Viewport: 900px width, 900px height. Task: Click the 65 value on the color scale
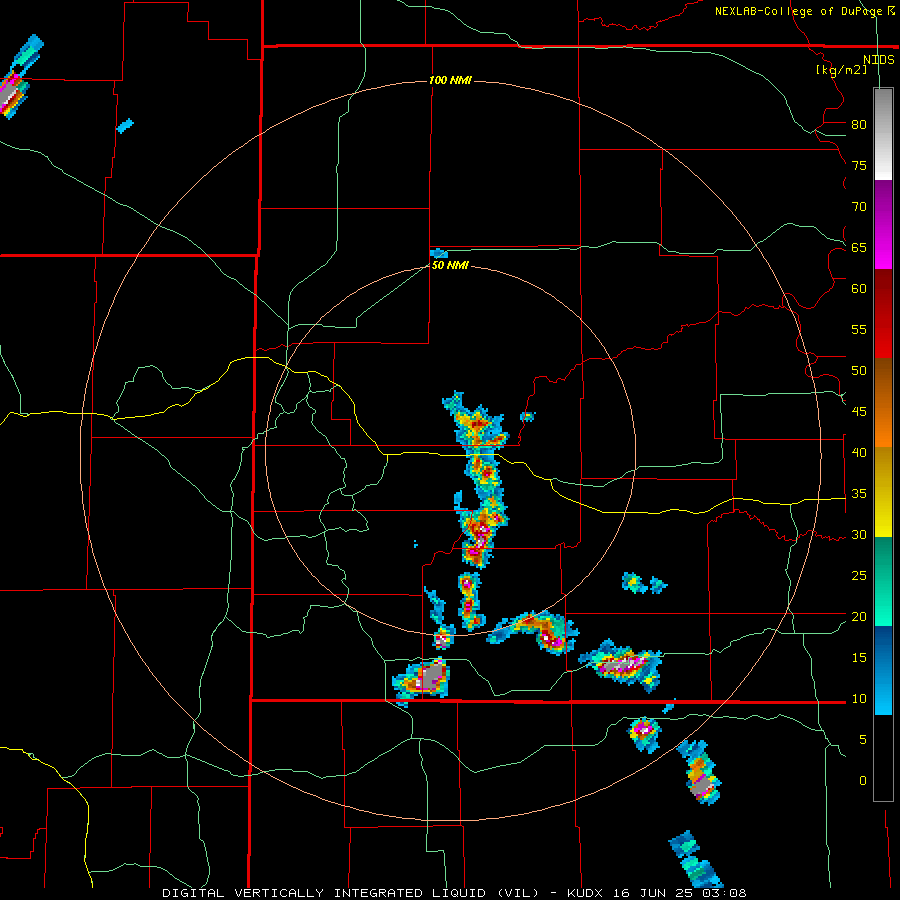[859, 247]
